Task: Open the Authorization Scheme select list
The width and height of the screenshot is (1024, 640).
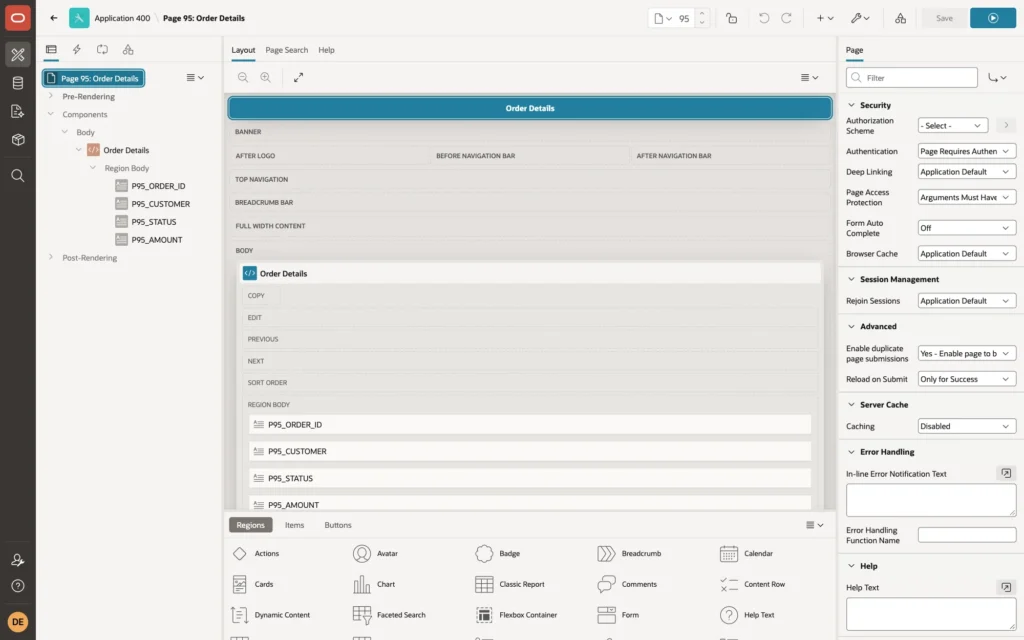Action: click(952, 125)
